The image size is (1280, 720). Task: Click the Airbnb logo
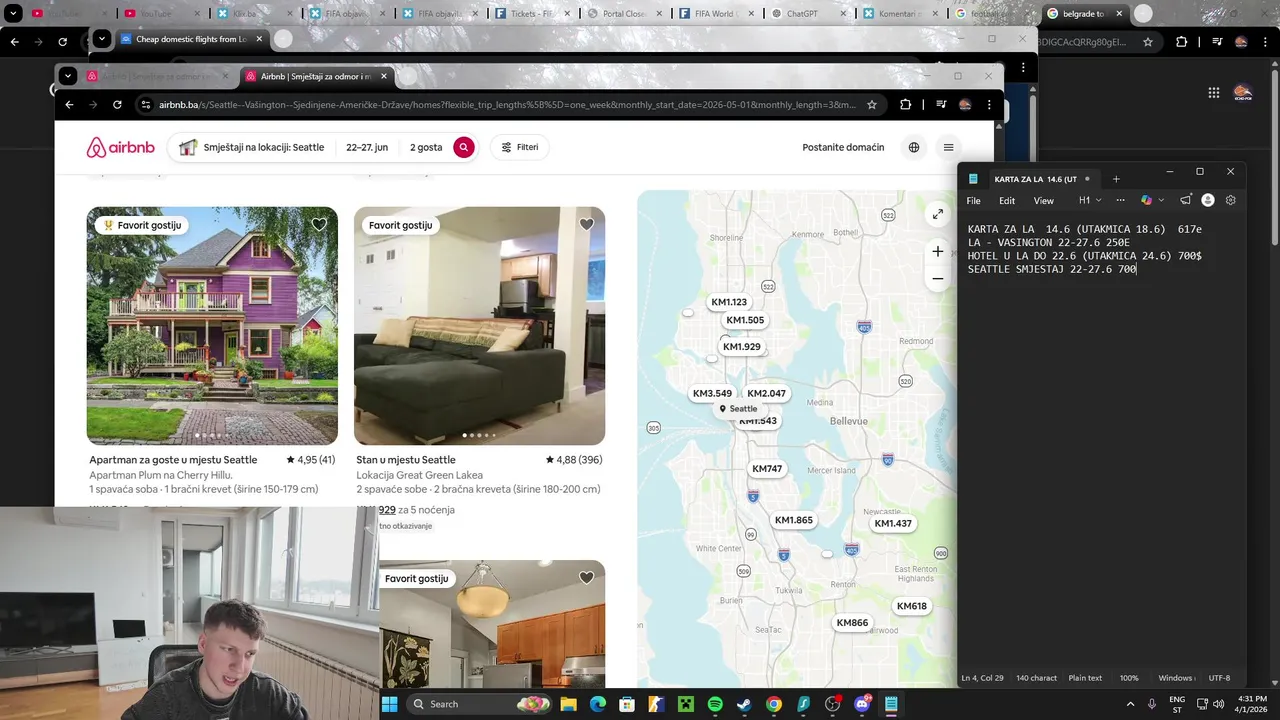[120, 147]
